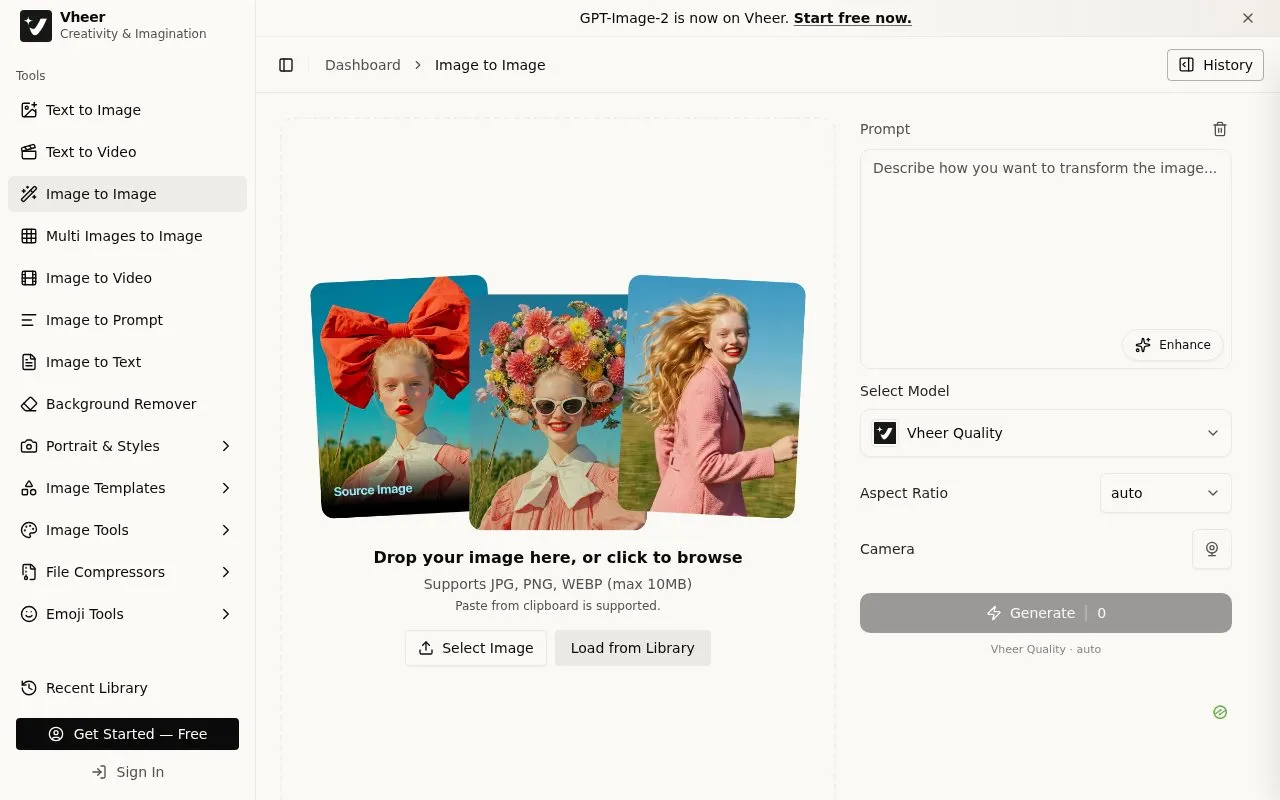The width and height of the screenshot is (1280, 800).
Task: Click the flower crown sample thumbnail
Action: point(557,412)
